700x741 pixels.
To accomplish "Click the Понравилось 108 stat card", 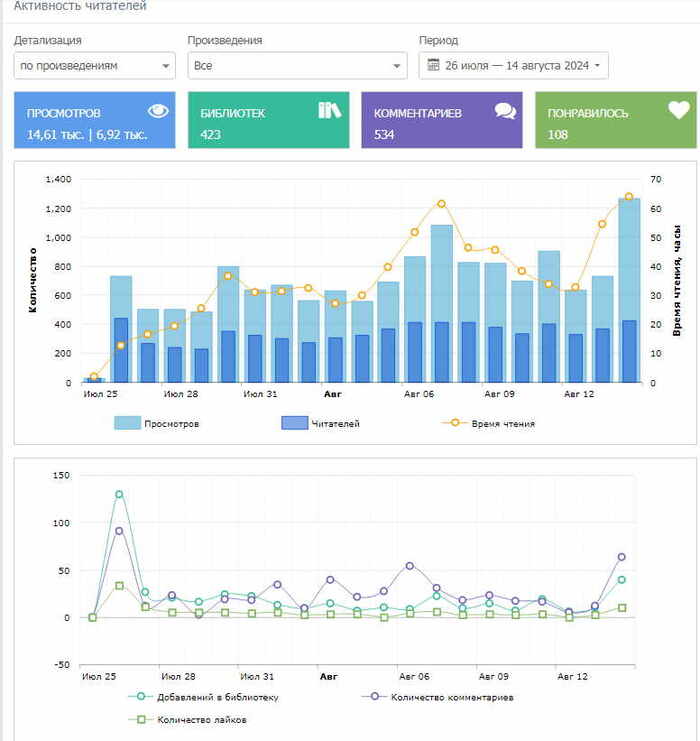I will point(615,121).
